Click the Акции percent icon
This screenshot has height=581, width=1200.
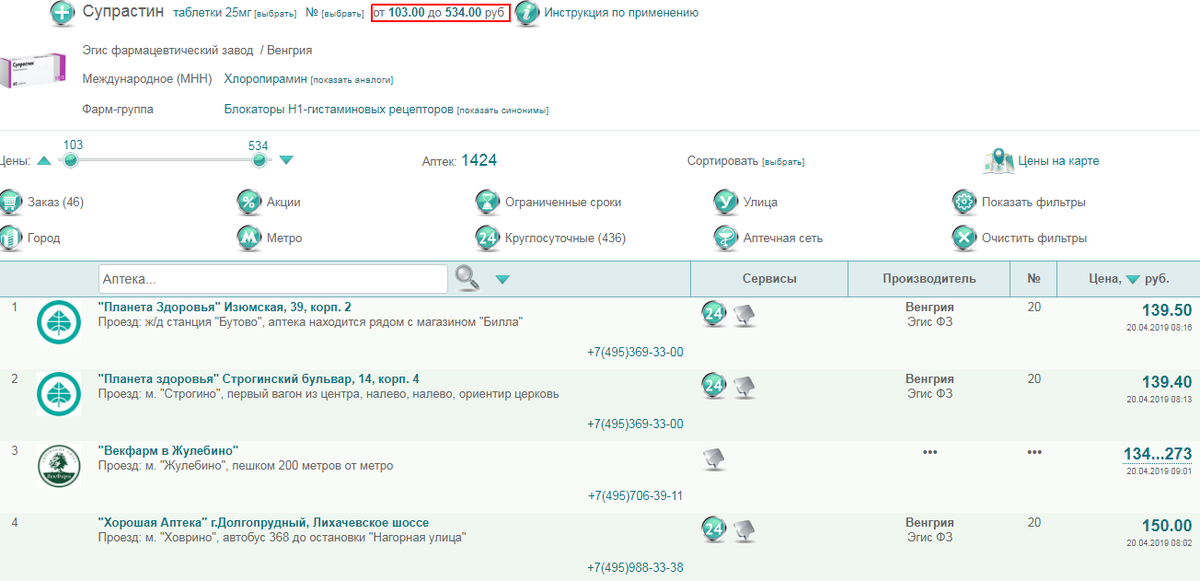249,202
